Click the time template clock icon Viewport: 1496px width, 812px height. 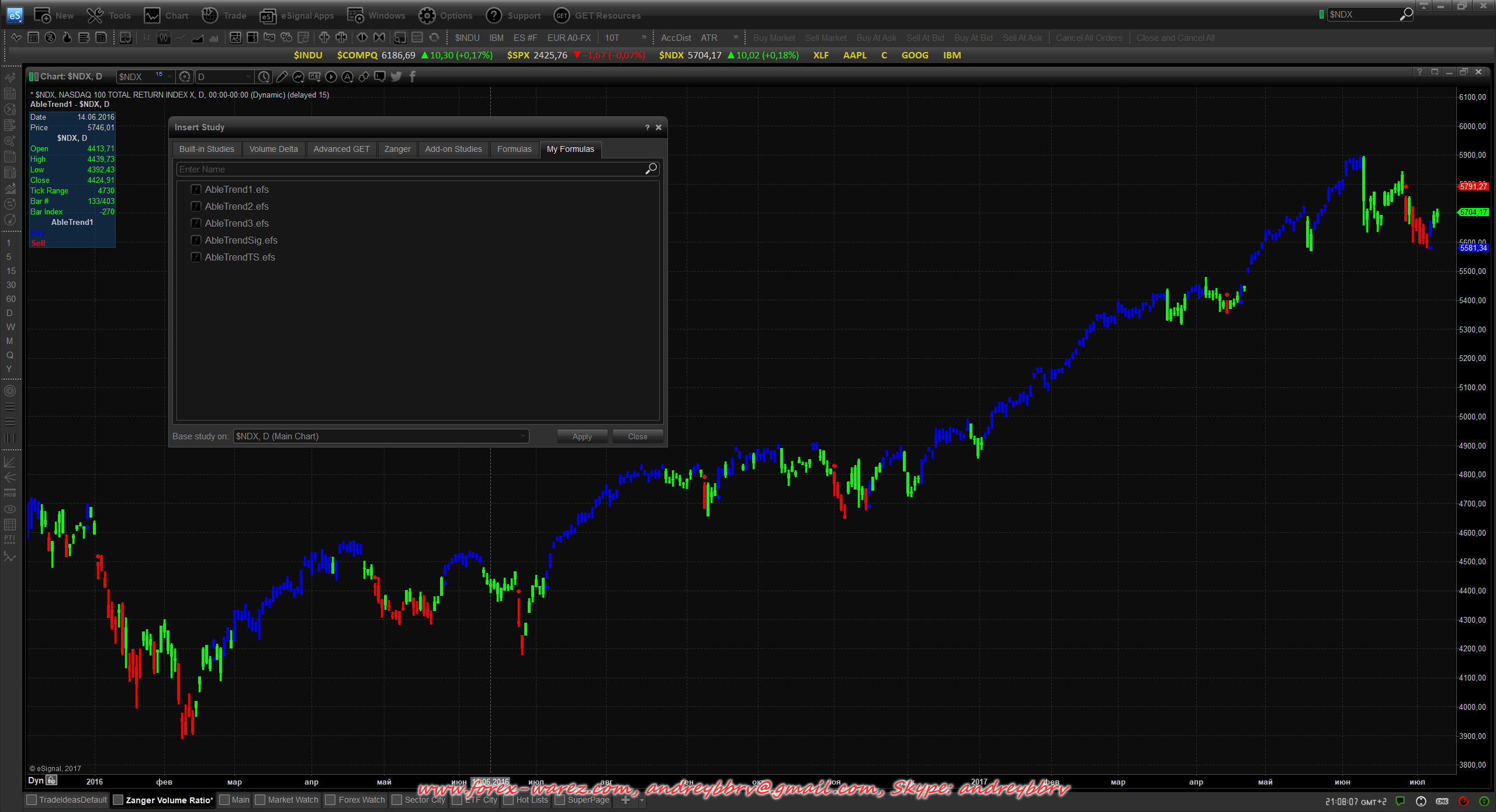point(264,77)
